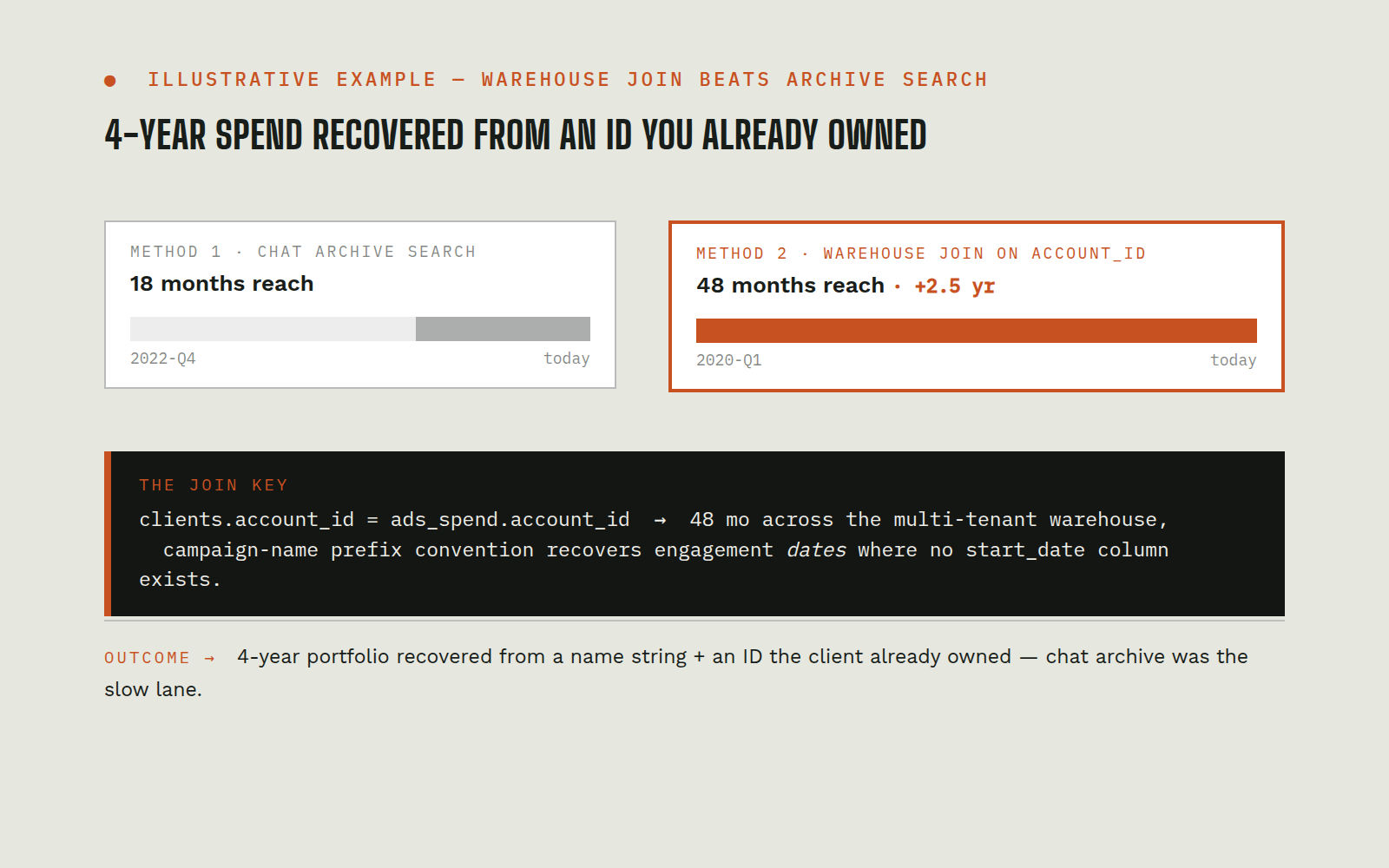Click the word "exists." in the dark panel
The image size is (1389, 868).
pyautogui.click(x=180, y=580)
